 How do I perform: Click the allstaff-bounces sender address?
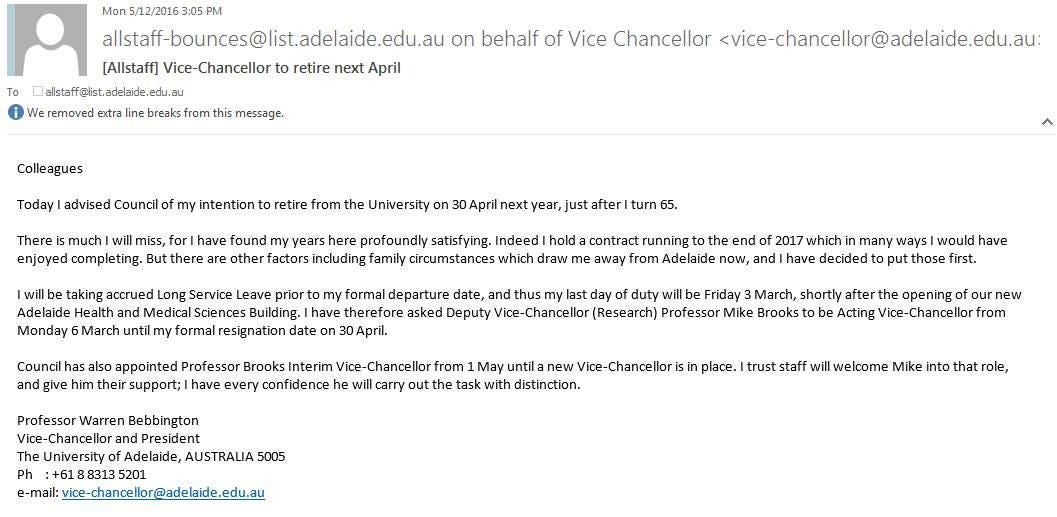pyautogui.click(x=273, y=40)
